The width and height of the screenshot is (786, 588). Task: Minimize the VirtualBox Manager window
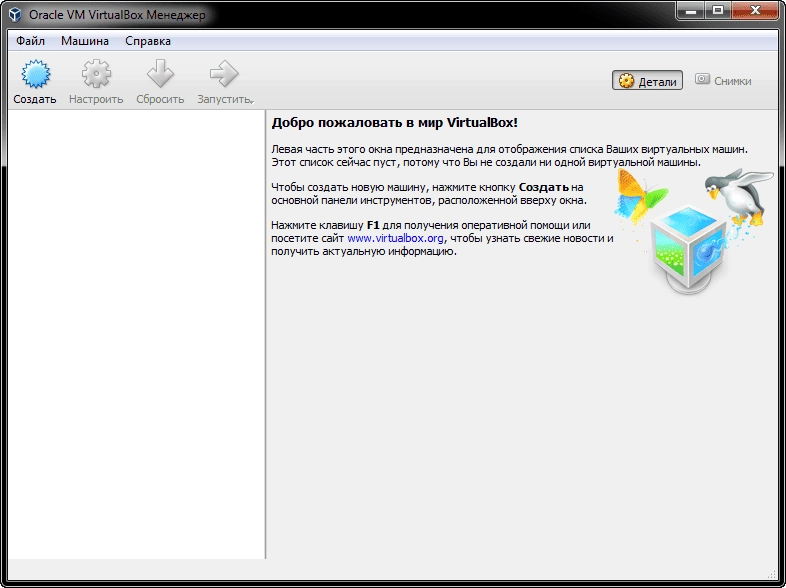pos(691,11)
